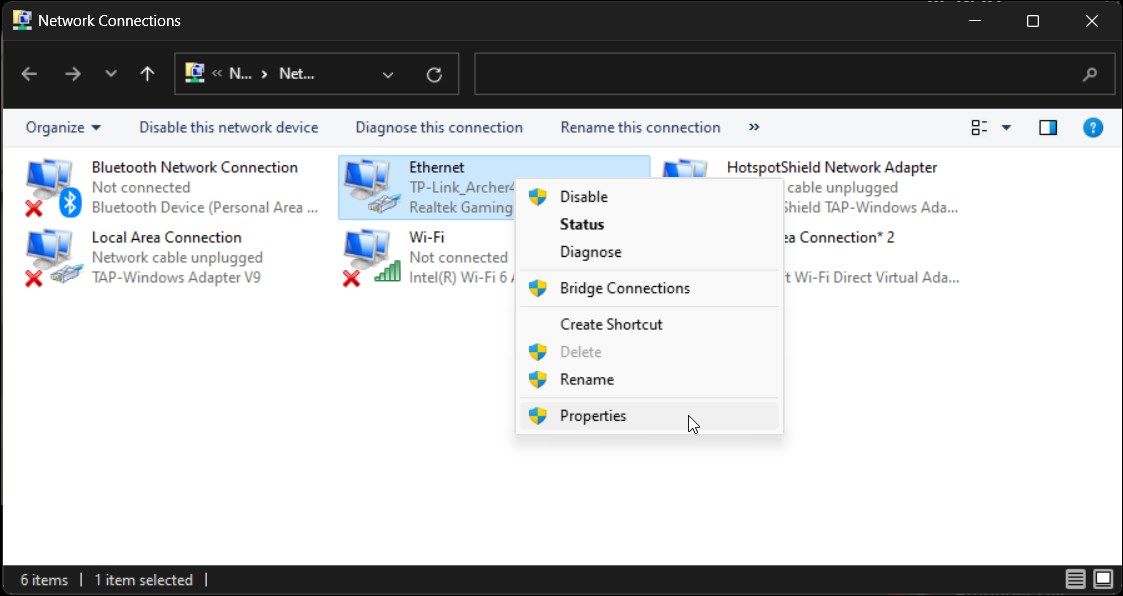Expand the toolbar overflow chevron
Image resolution: width=1123 pixels, height=596 pixels.
753,127
